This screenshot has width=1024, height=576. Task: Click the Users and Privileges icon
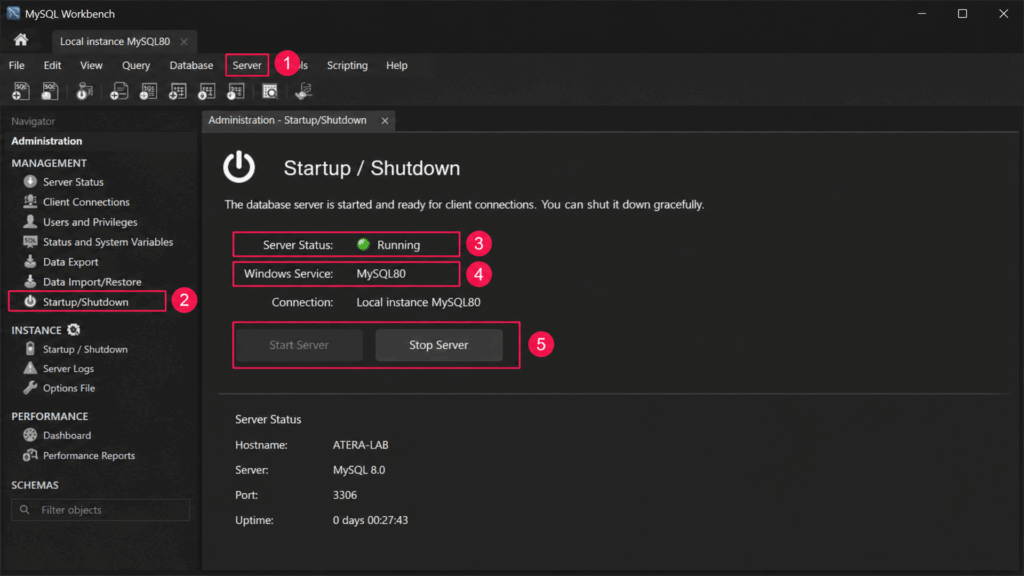pyautogui.click(x=30, y=221)
